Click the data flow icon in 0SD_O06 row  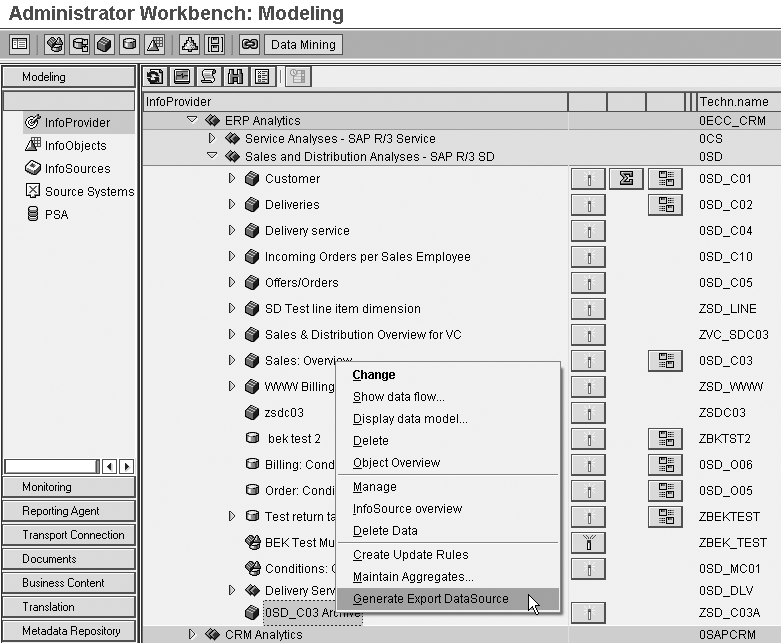click(x=665, y=464)
